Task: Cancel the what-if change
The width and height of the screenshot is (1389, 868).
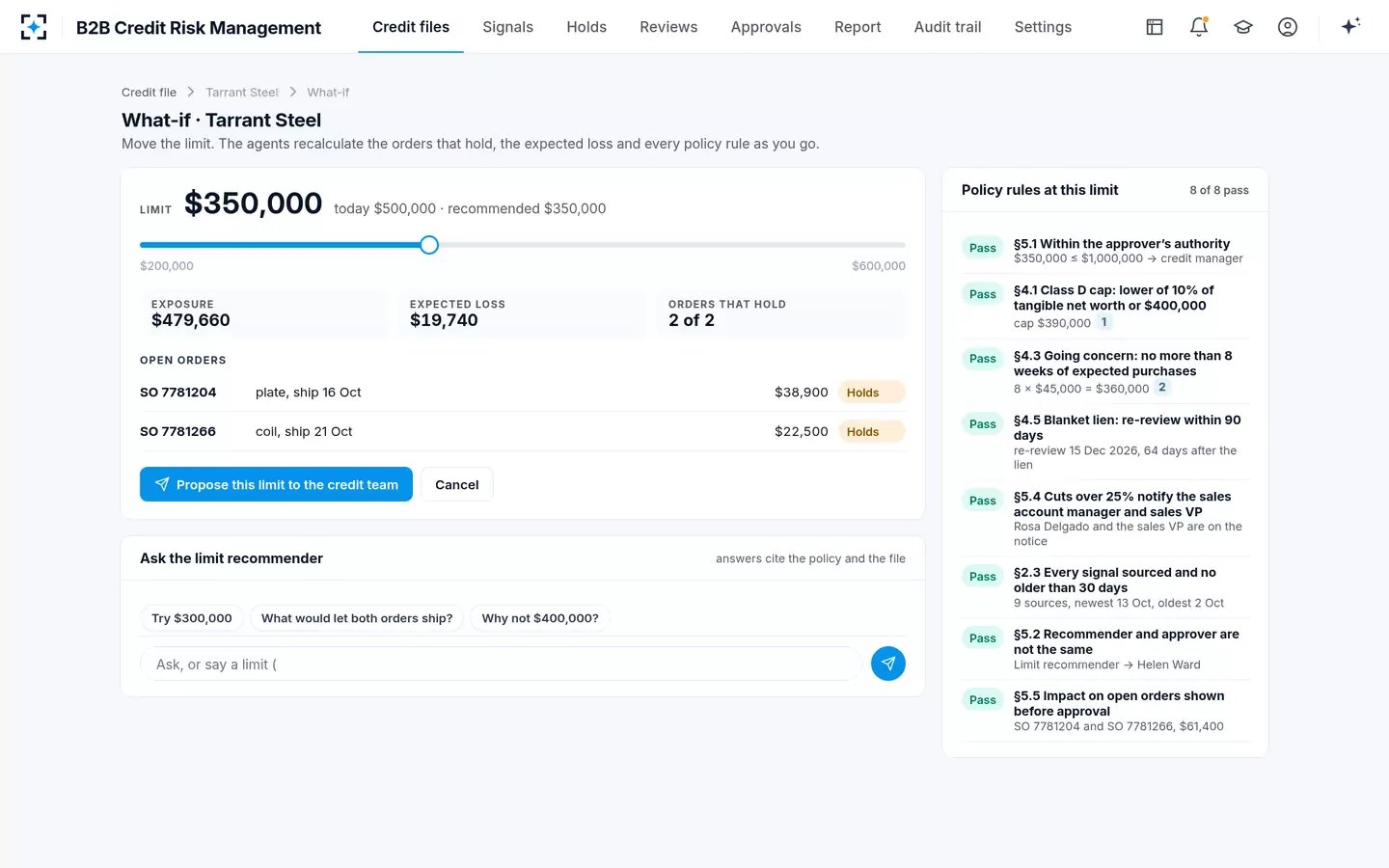Action: coord(457,484)
